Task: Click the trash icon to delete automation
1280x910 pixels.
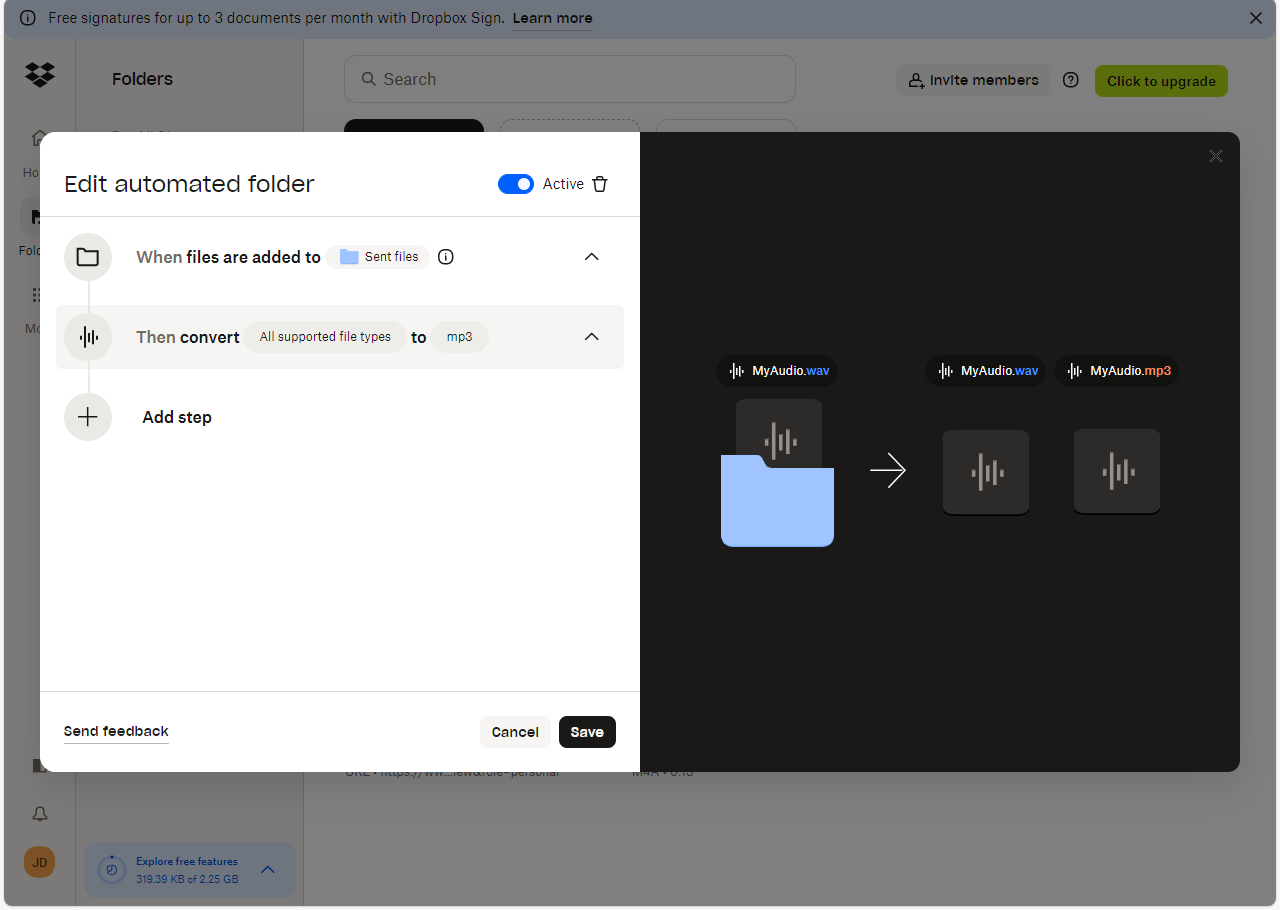Action: [600, 184]
